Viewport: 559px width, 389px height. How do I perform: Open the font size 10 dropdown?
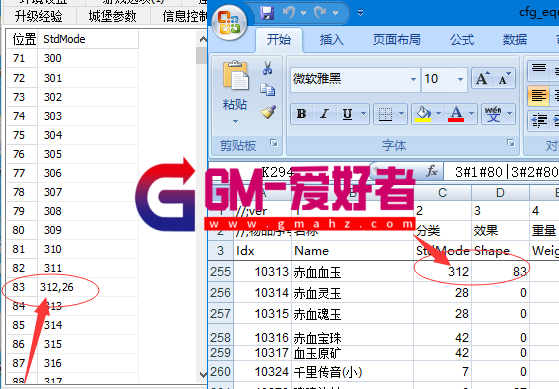click(460, 79)
